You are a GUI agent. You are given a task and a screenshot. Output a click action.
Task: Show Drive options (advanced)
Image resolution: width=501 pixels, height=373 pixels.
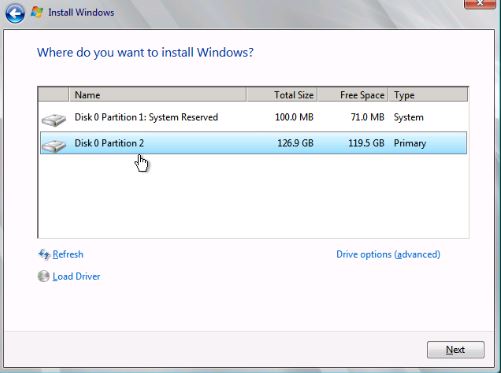click(x=388, y=254)
